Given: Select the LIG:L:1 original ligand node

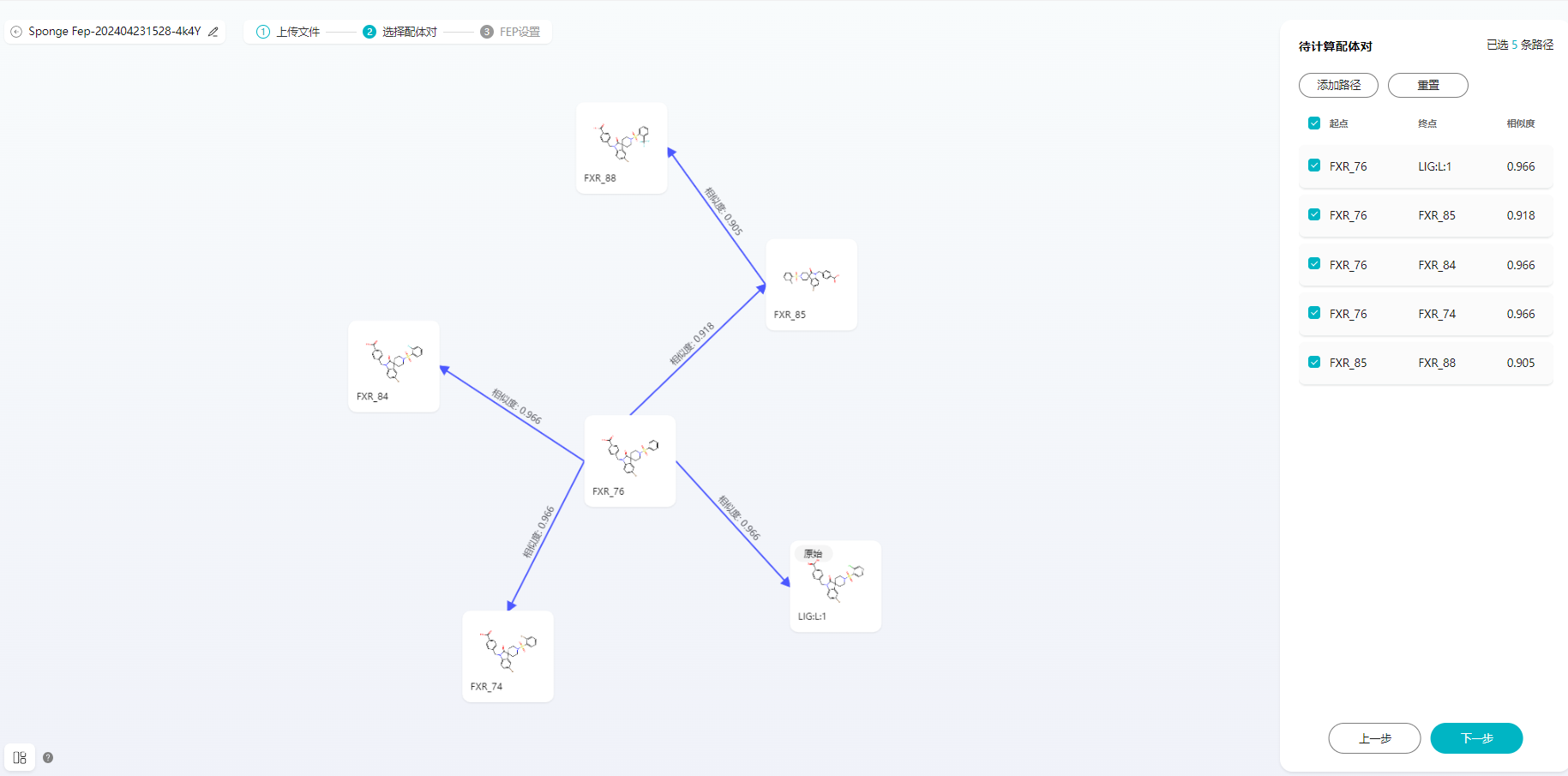Looking at the screenshot, I should pos(836,587).
